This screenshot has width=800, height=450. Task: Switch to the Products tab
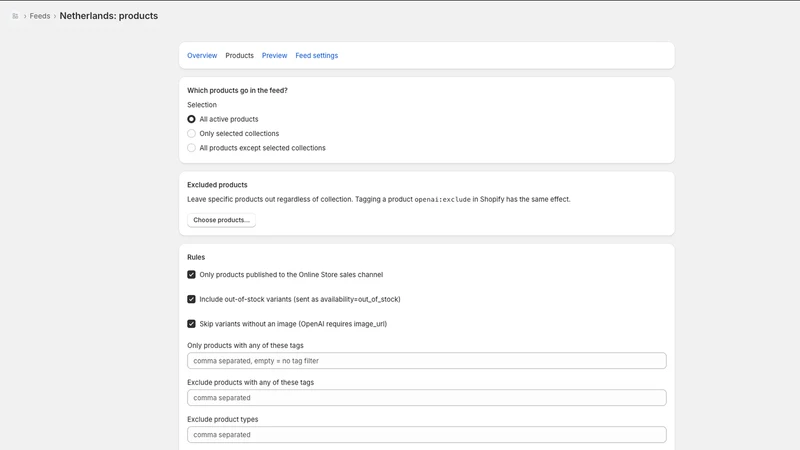point(239,56)
